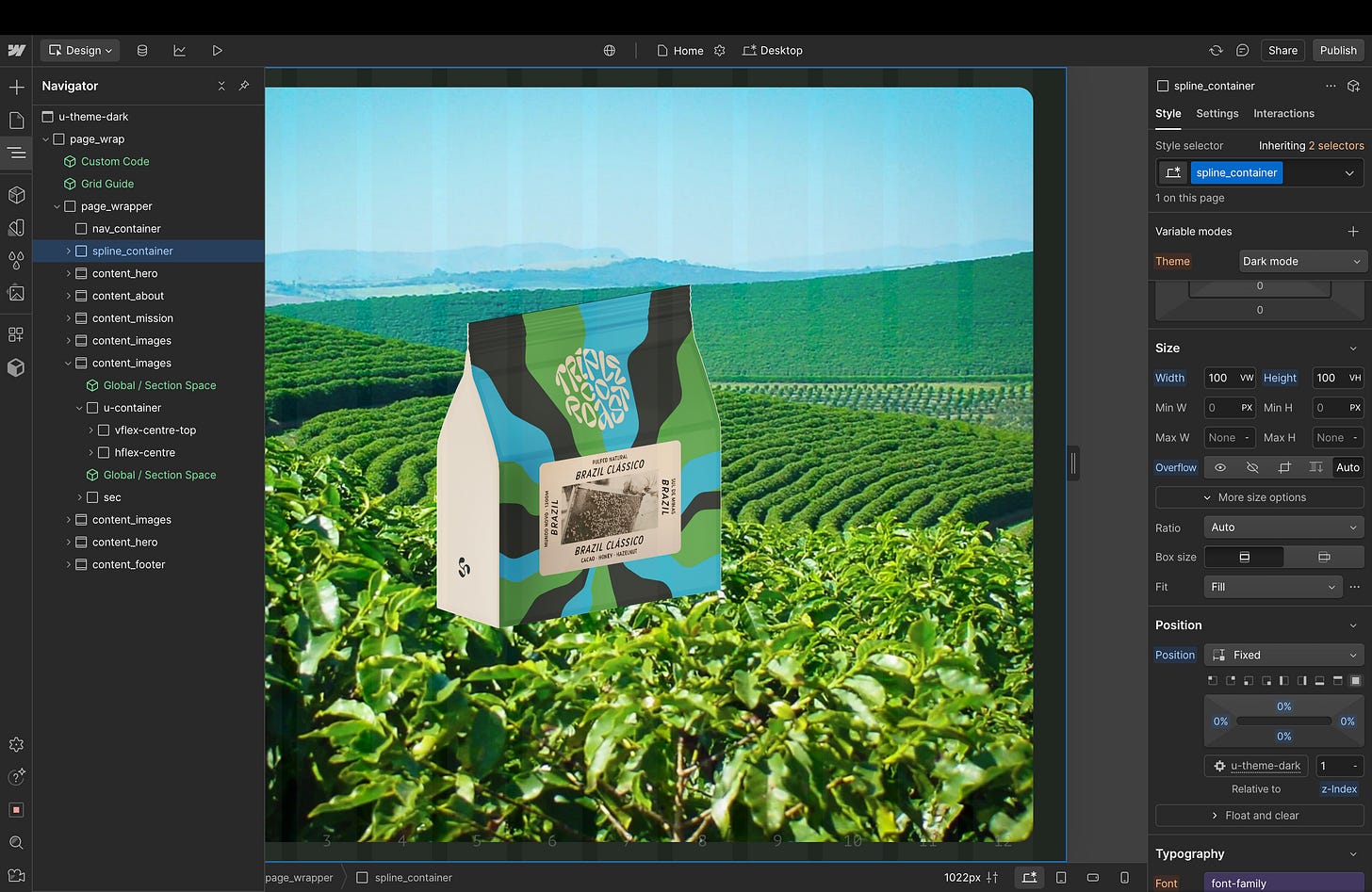Open the Add elements plus panel

coord(16,88)
